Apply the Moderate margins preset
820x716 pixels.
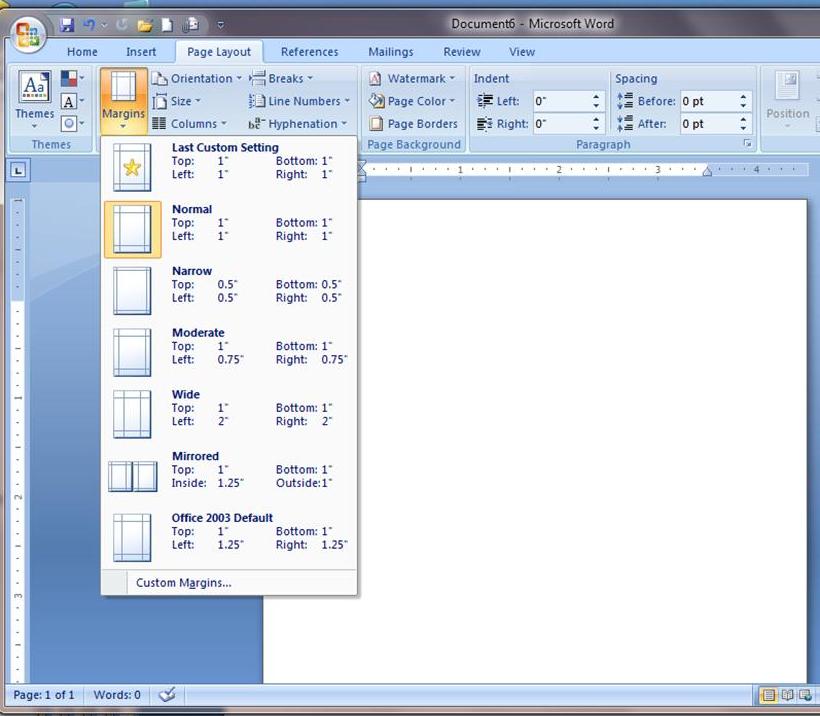[x=229, y=352]
